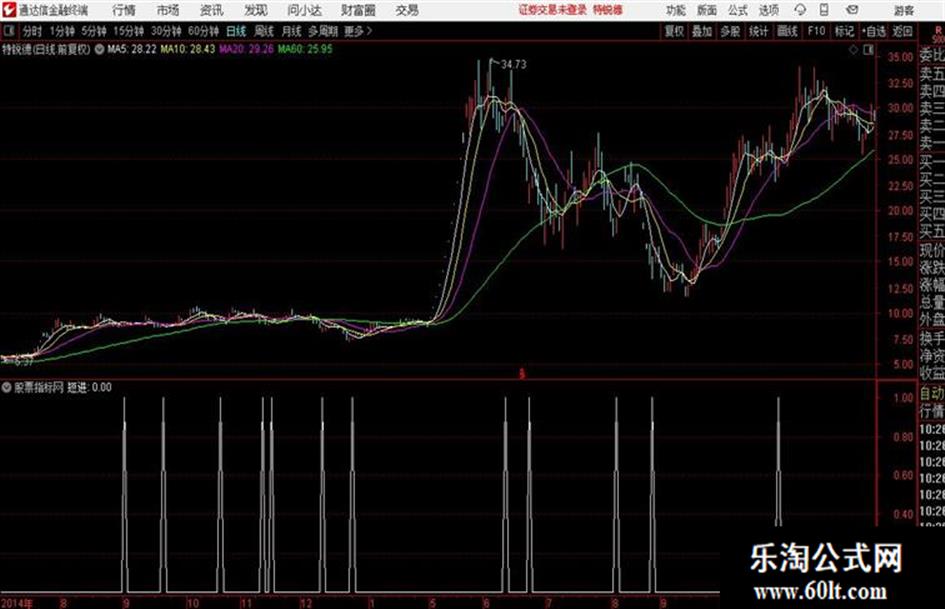945x609 pixels.
Task: Switch to 5分钟 period tab
Action: point(93,31)
